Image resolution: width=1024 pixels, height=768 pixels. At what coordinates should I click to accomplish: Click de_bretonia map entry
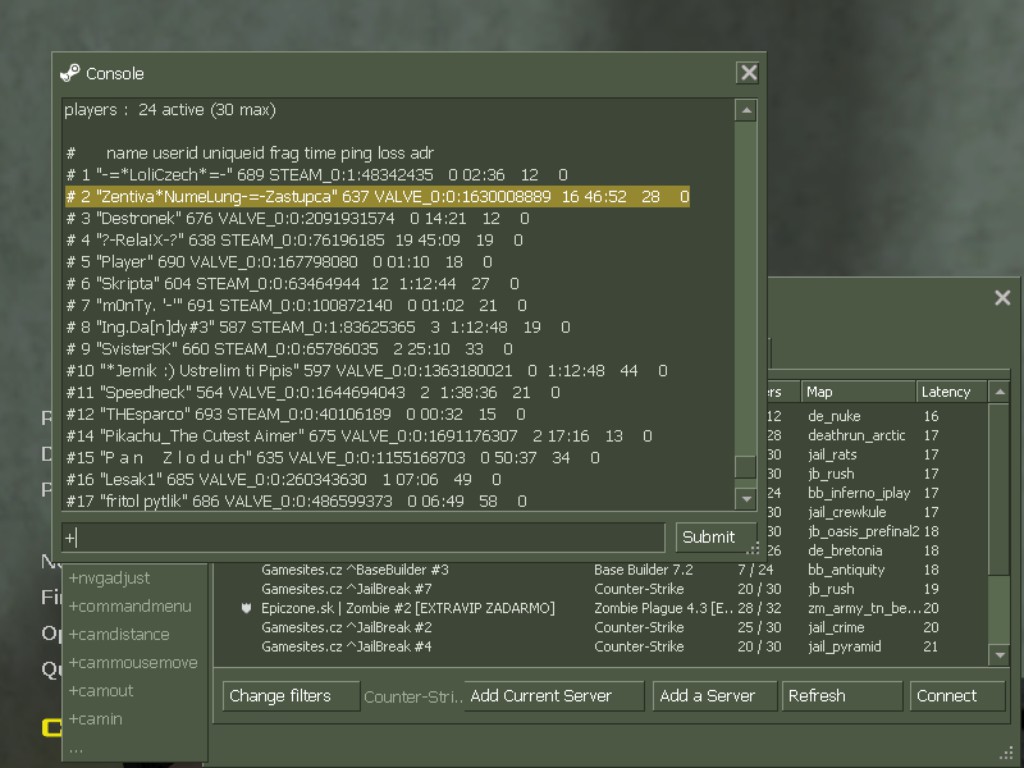845,551
